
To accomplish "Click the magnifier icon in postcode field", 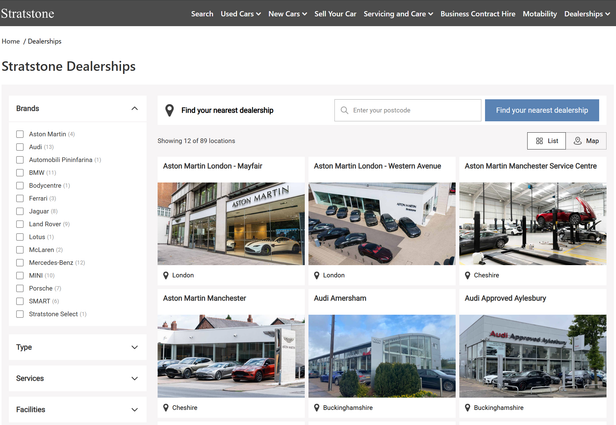I will click(x=344, y=110).
